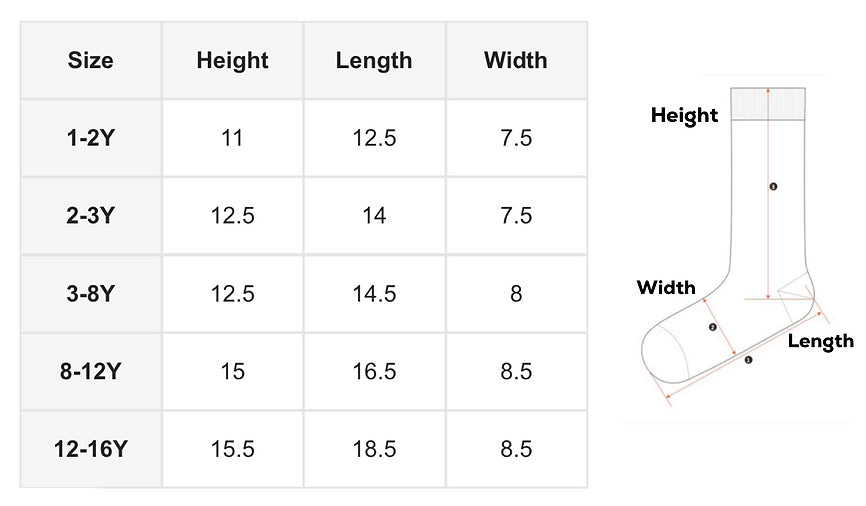The width and height of the screenshot is (866, 506).
Task: Click the Width label on sock diagram
Action: click(x=666, y=287)
